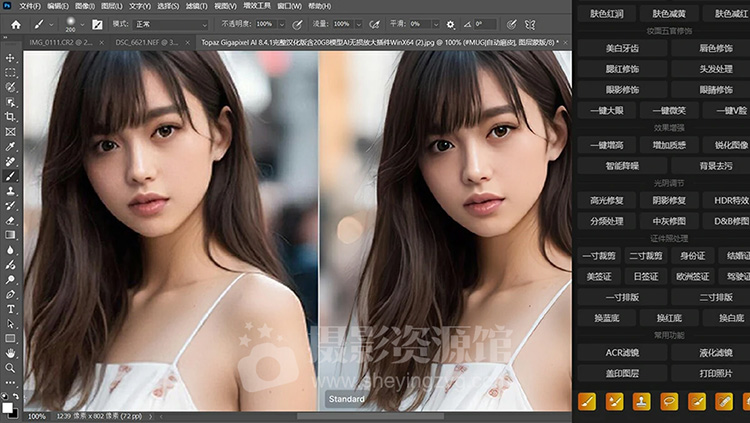Viewport: 750px width, 423px height.
Task: Toggle pressure control for opacity
Action: click(296, 23)
